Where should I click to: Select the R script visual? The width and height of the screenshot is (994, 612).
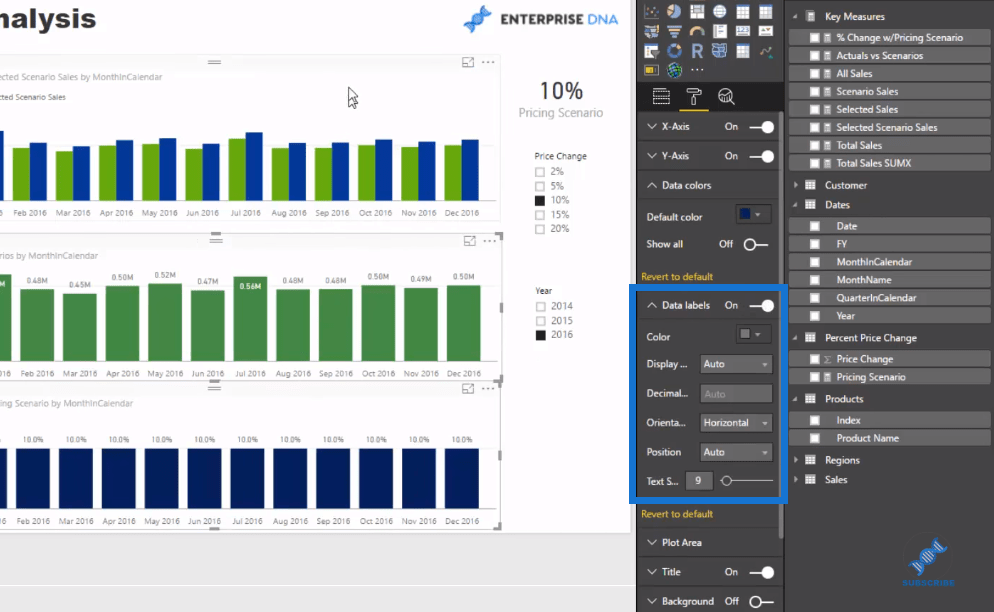click(x=697, y=51)
